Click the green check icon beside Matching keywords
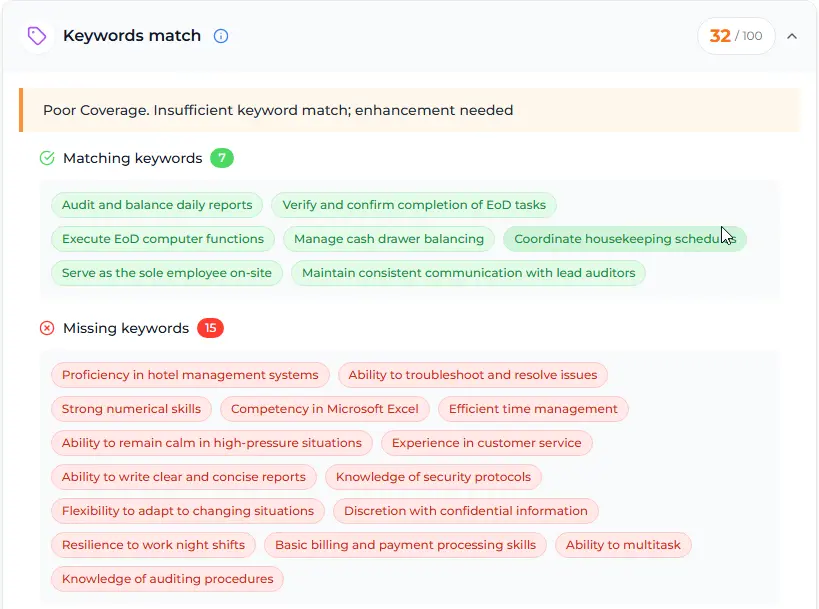819x609 pixels. (x=46, y=157)
